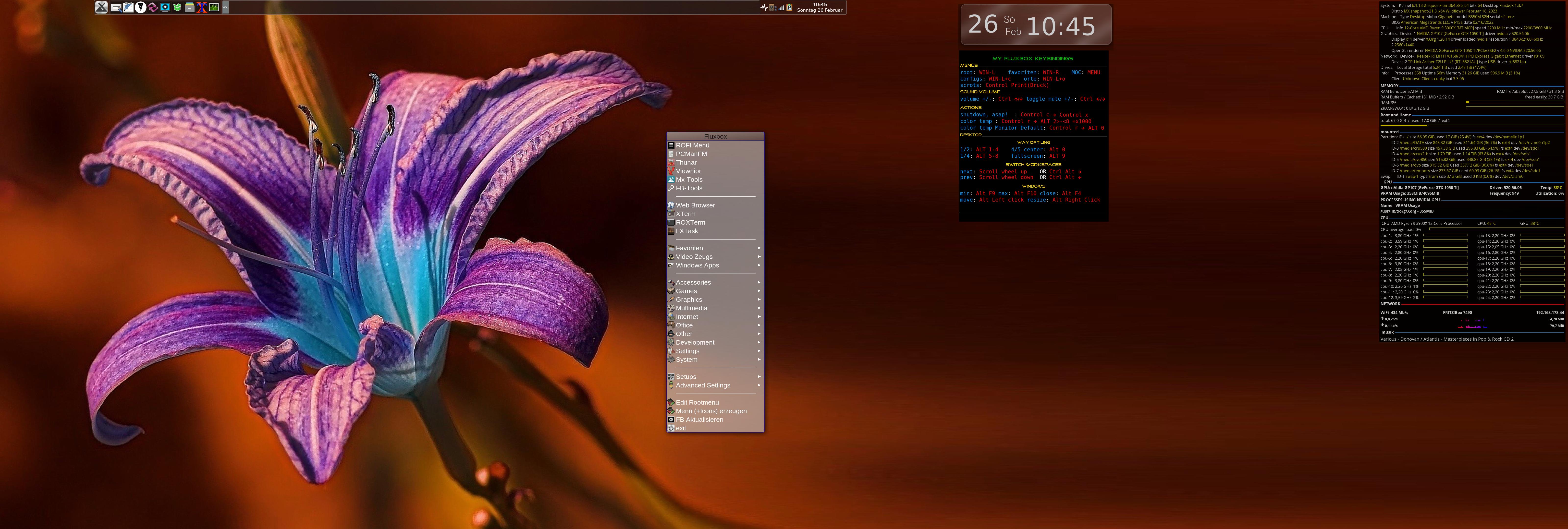Image resolution: width=1568 pixels, height=529 pixels.
Task: Click the green box package icon
Action: click(x=177, y=7)
